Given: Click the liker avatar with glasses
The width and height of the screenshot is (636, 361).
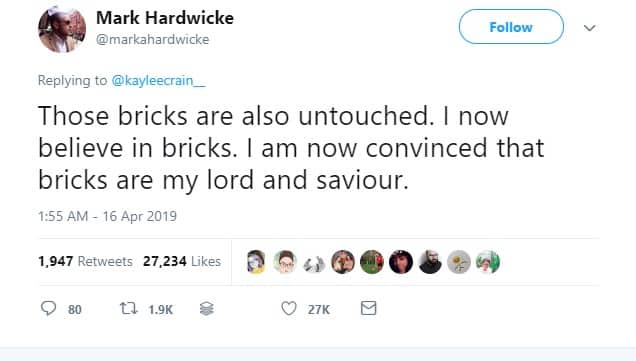Looking at the screenshot, I should point(285,262).
